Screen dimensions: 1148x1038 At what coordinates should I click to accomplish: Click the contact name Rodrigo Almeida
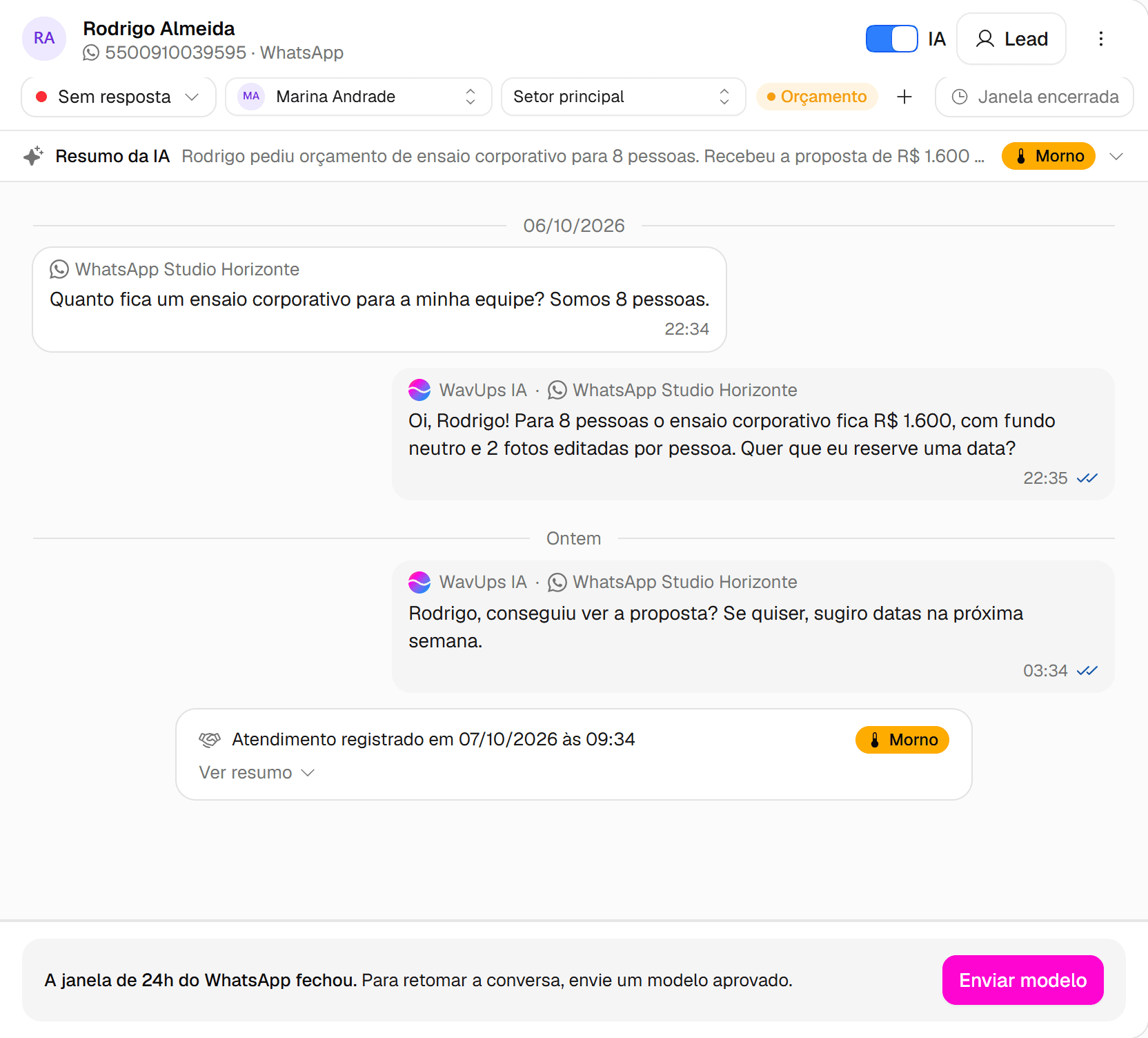tap(159, 28)
